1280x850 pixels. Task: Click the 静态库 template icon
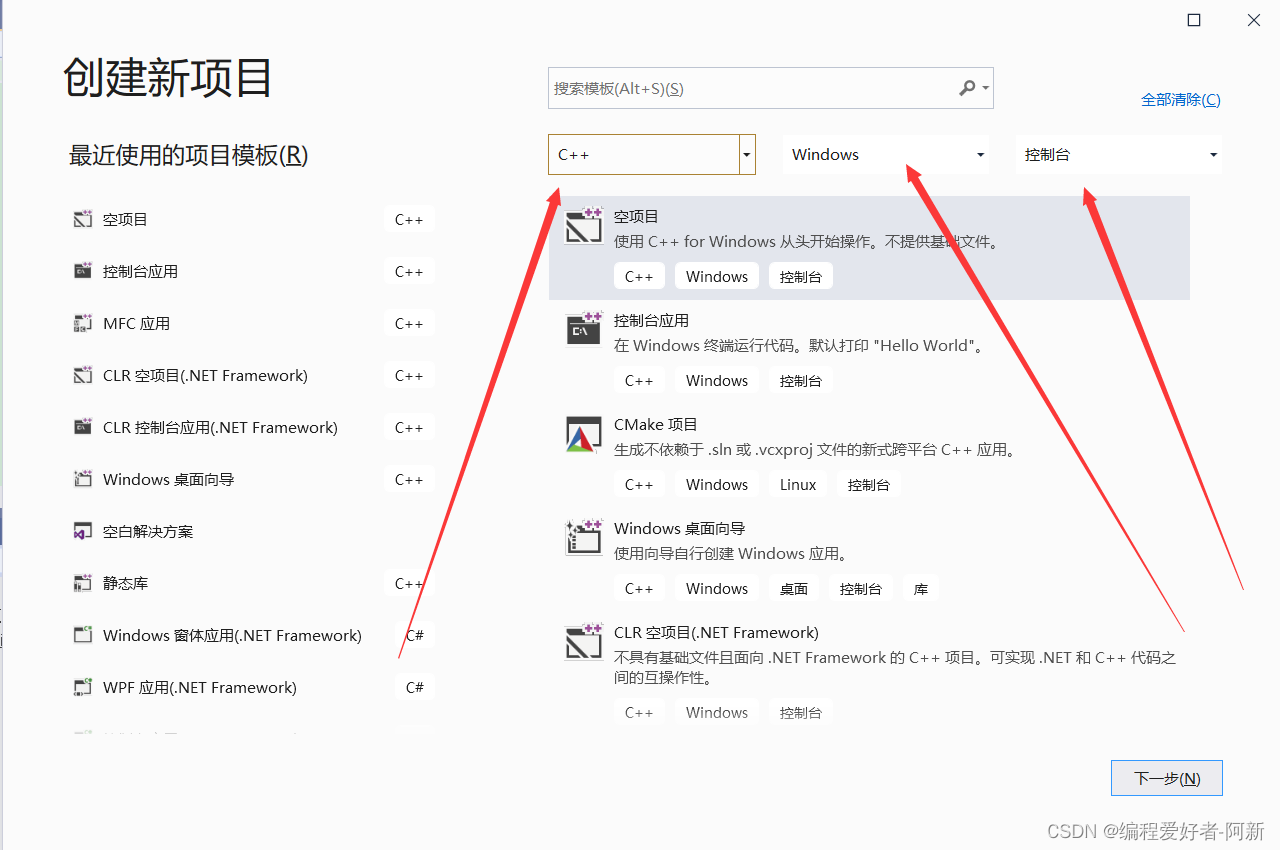click(83, 583)
